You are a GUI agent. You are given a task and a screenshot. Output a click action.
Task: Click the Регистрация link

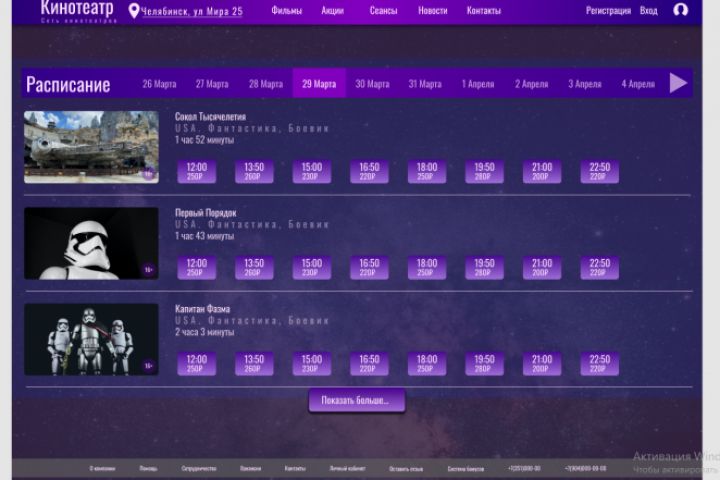[x=608, y=11]
